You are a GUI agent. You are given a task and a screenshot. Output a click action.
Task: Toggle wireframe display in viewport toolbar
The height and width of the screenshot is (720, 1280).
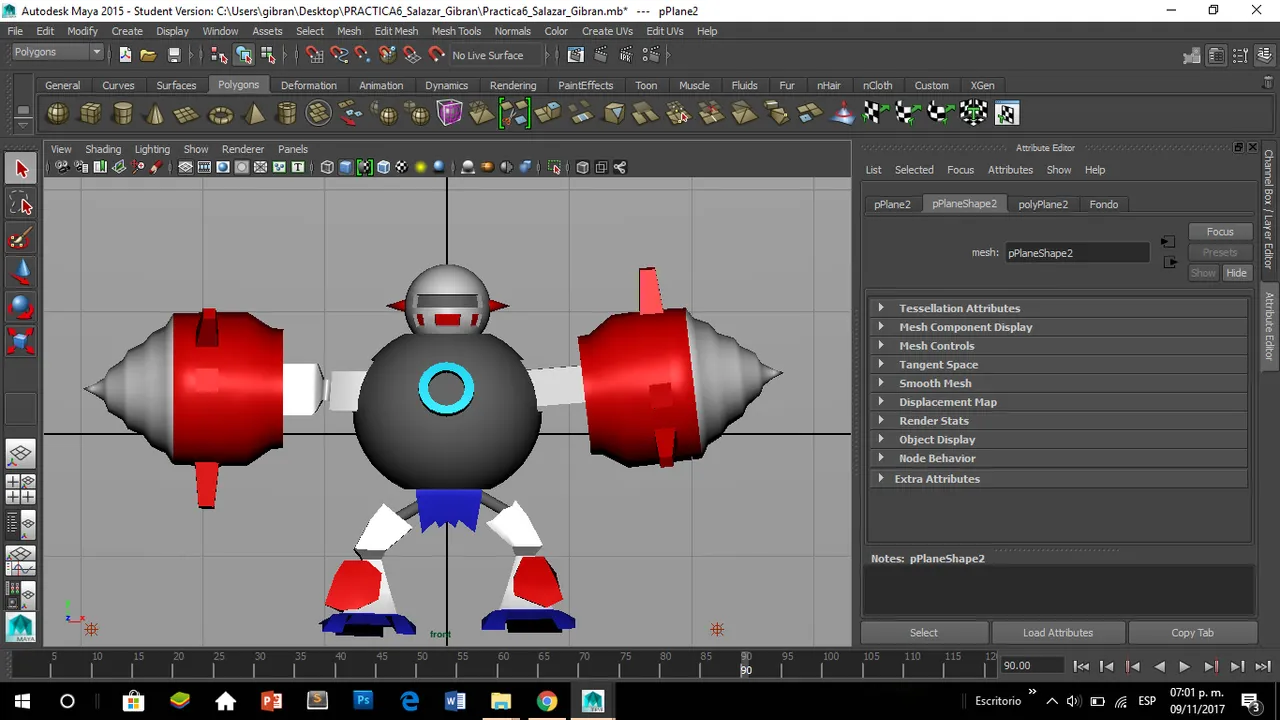[x=327, y=168]
